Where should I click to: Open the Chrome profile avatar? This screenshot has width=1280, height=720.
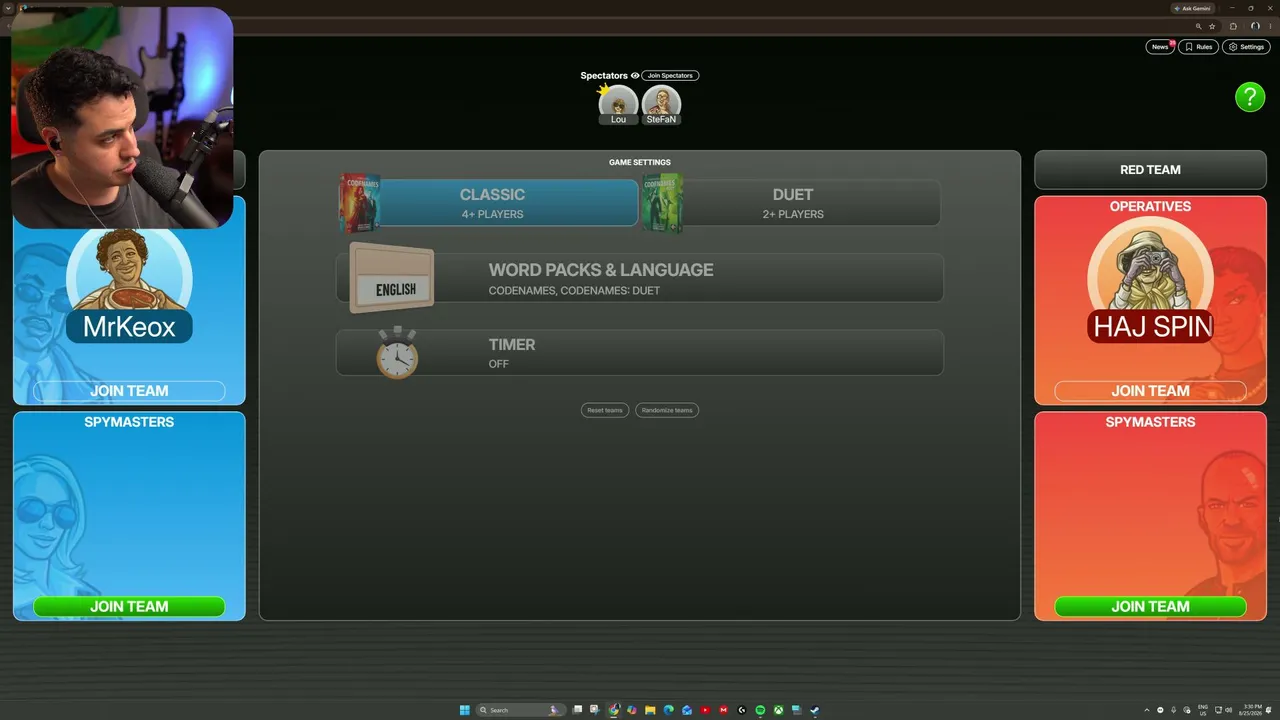click(x=1255, y=26)
